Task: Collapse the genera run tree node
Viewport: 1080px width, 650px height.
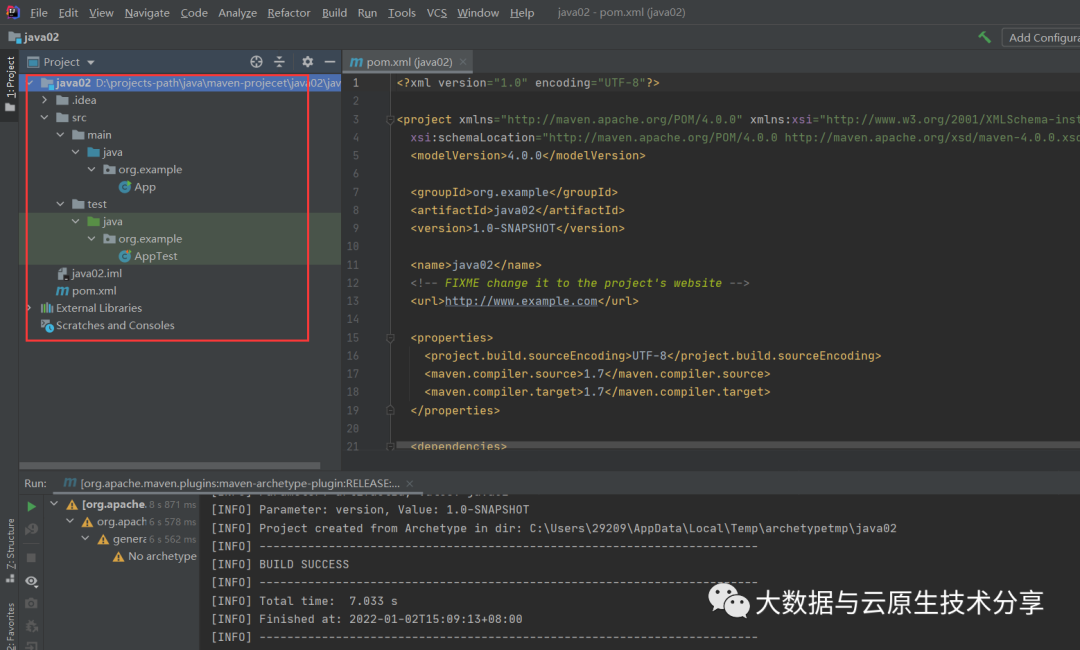Action: pos(85,538)
